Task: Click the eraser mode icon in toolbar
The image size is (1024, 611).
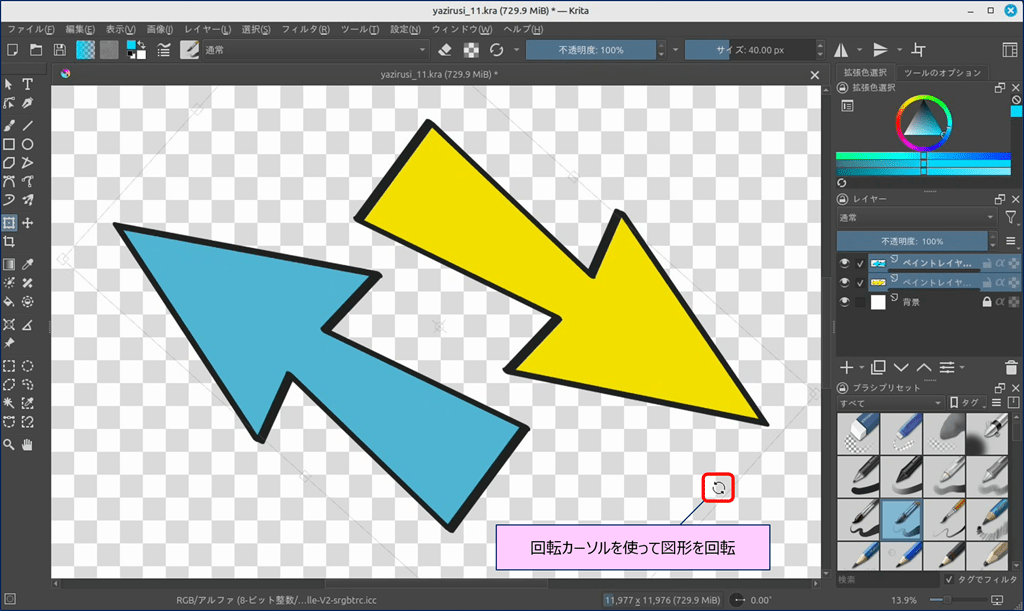Action: [x=446, y=50]
